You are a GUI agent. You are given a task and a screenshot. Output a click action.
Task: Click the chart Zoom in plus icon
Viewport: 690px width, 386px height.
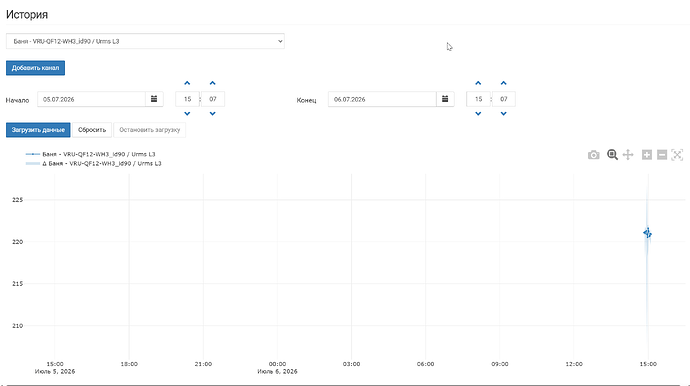[646, 155]
